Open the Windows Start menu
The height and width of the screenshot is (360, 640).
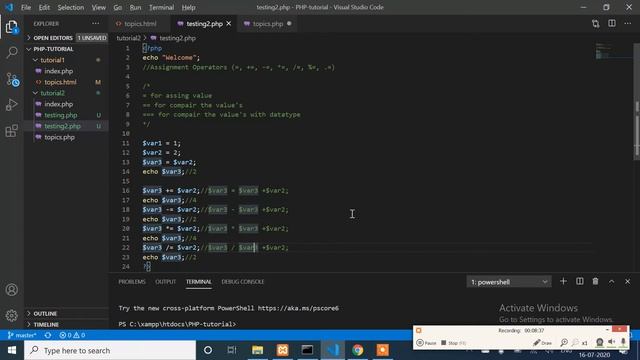point(12,350)
